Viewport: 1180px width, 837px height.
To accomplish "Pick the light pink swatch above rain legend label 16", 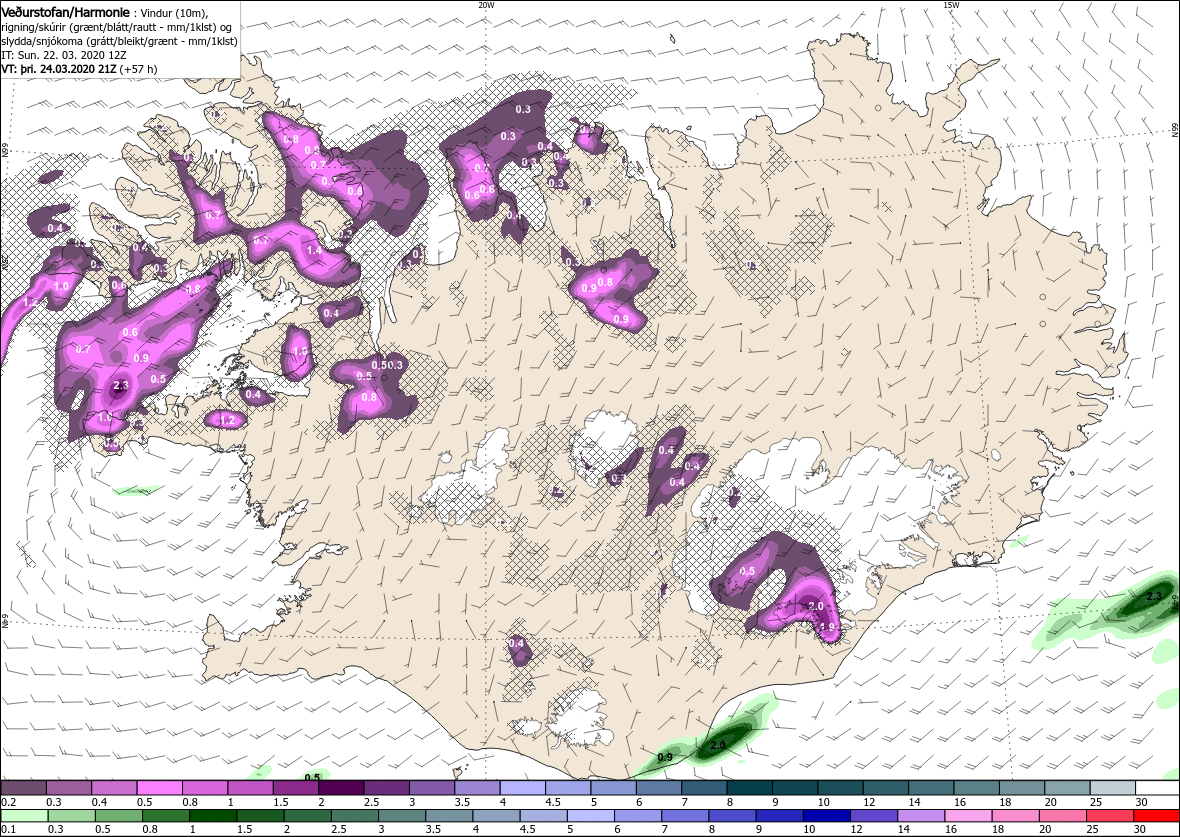I will click(x=968, y=816).
